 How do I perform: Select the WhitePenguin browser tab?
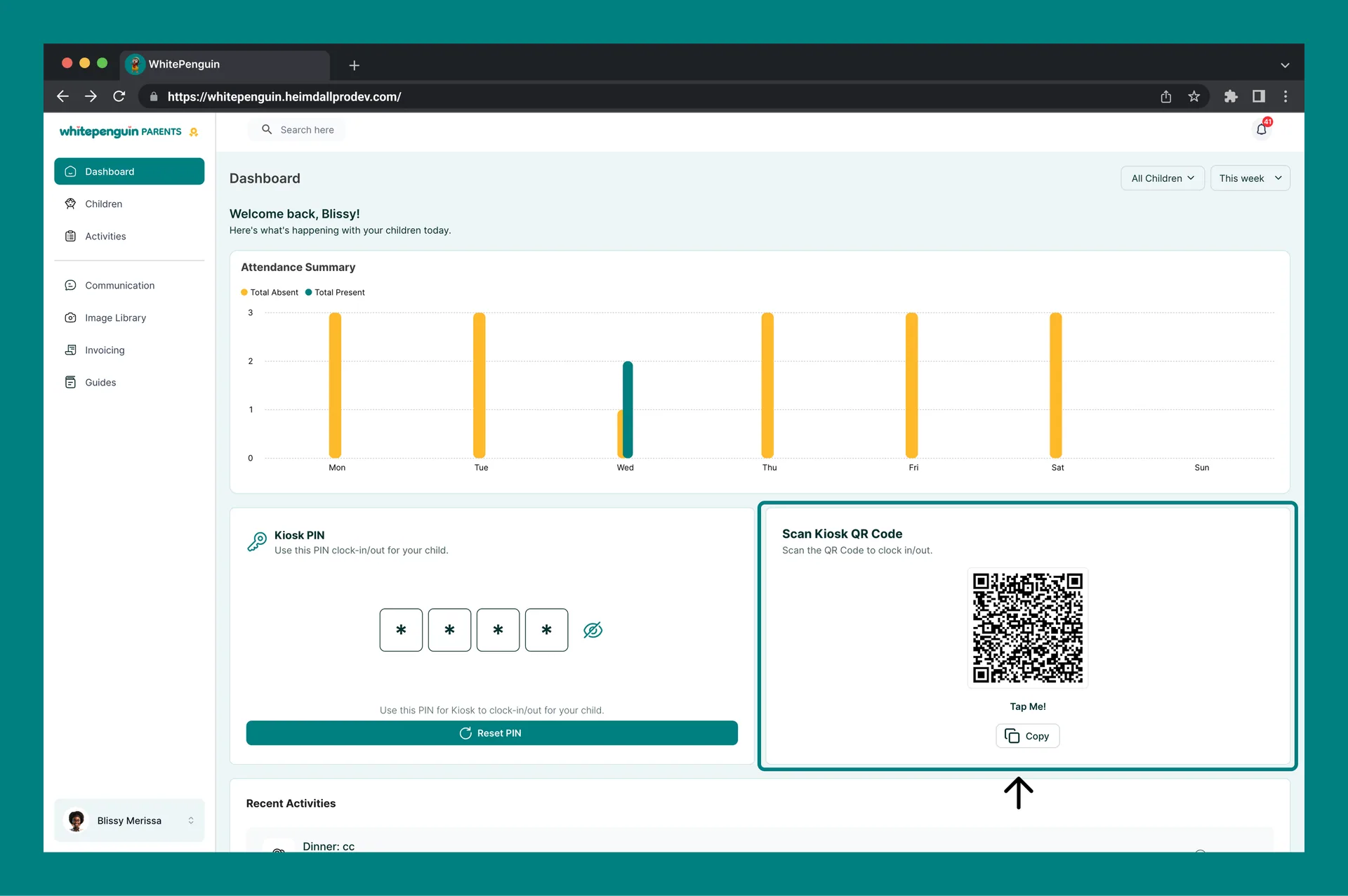point(225,64)
